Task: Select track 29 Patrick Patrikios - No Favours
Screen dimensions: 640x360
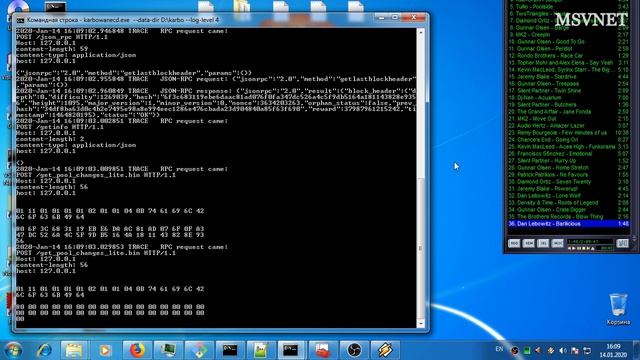Action: pyautogui.click(x=569, y=175)
